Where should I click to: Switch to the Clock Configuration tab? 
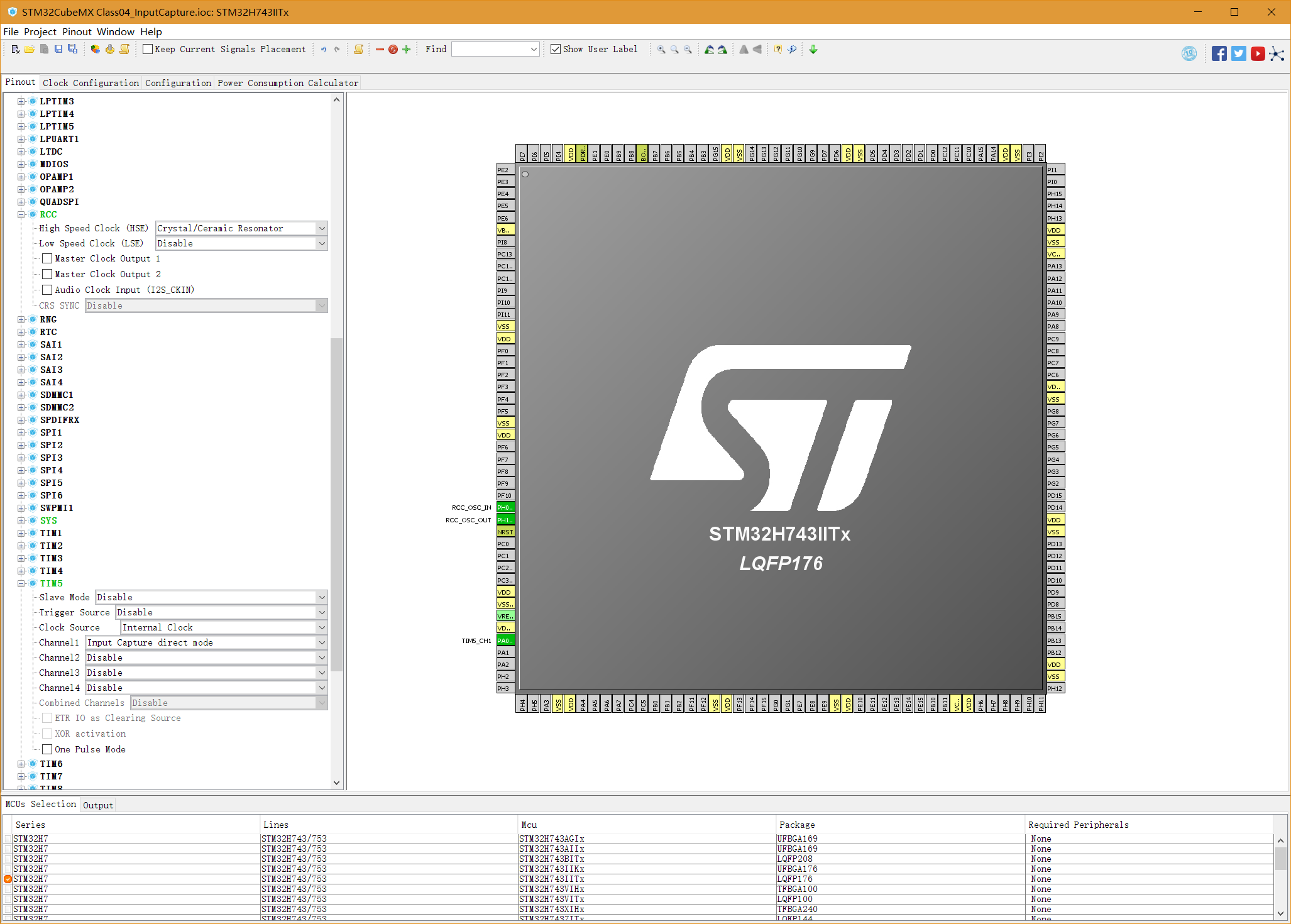(91, 82)
